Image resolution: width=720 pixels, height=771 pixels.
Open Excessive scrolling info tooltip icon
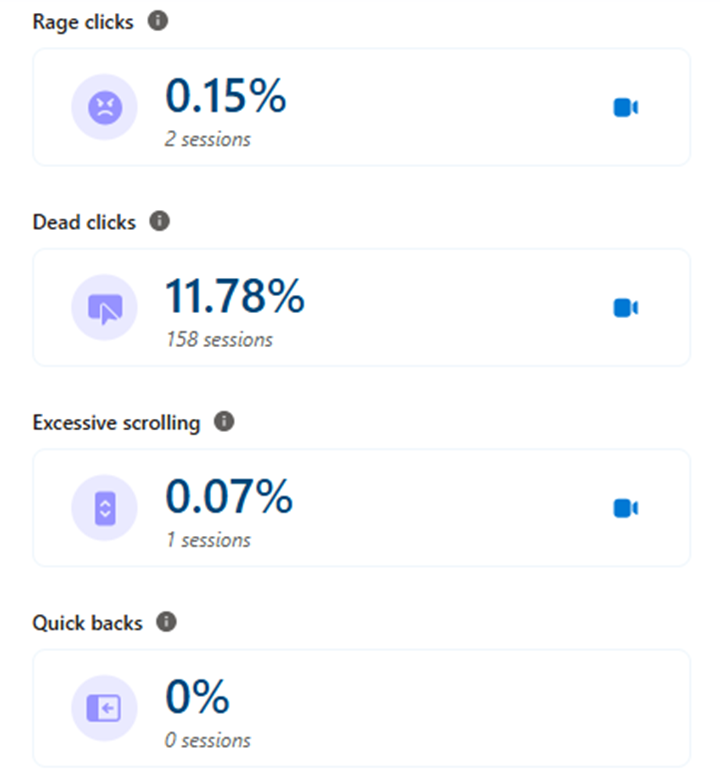click(224, 421)
